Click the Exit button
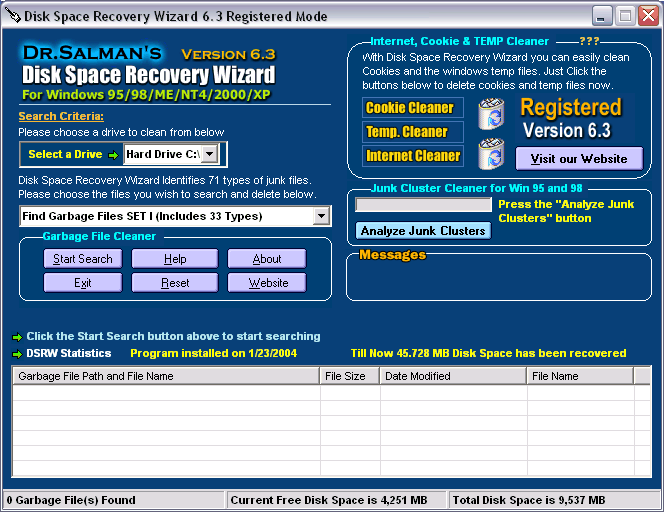 click(x=83, y=282)
